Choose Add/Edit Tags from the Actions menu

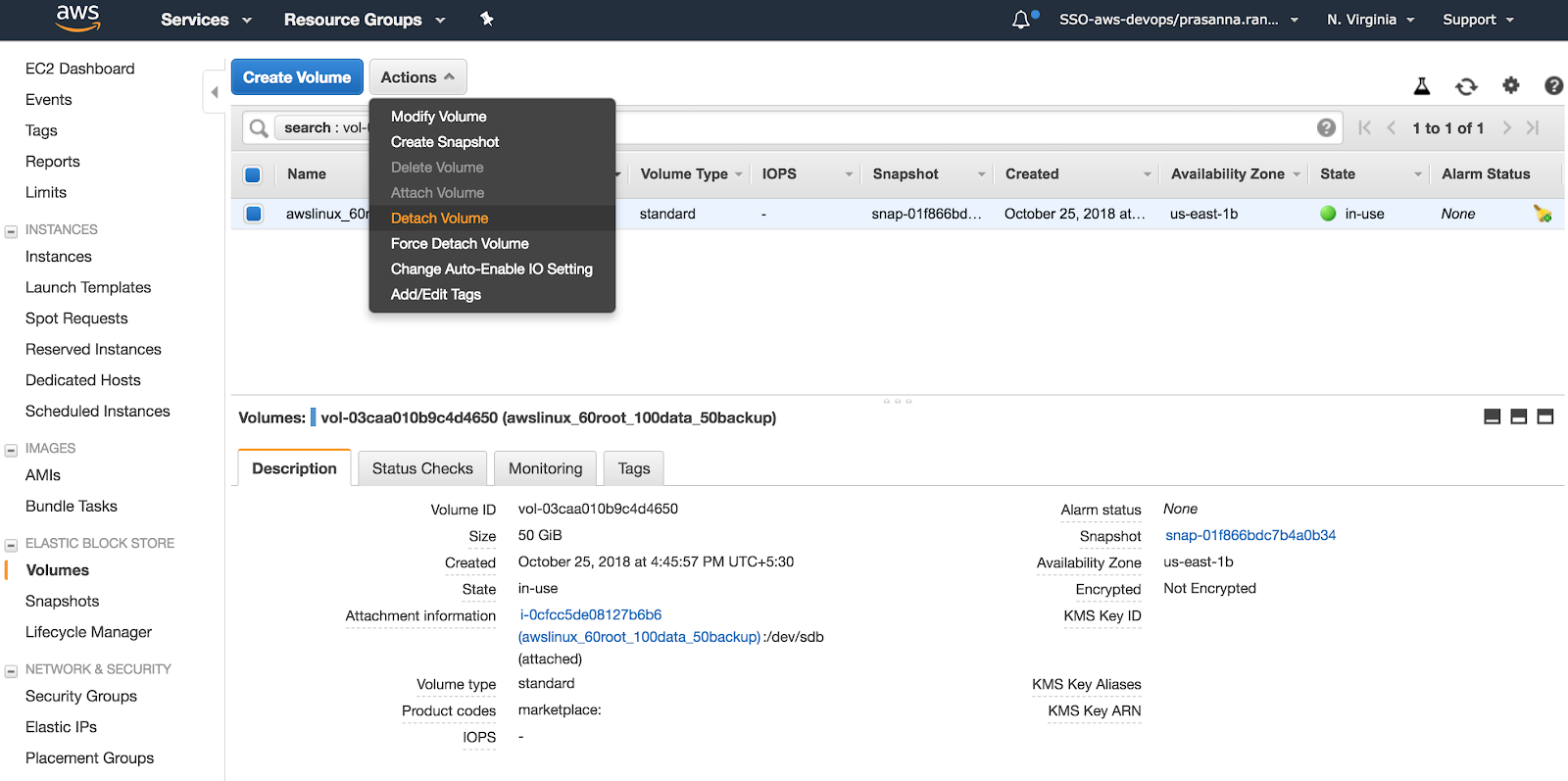click(436, 295)
